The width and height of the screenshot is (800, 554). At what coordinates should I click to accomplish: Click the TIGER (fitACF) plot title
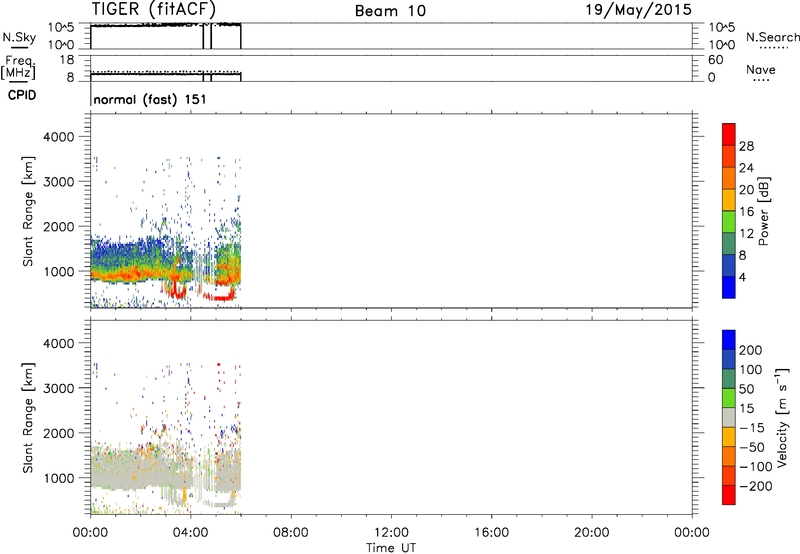coord(154,9)
